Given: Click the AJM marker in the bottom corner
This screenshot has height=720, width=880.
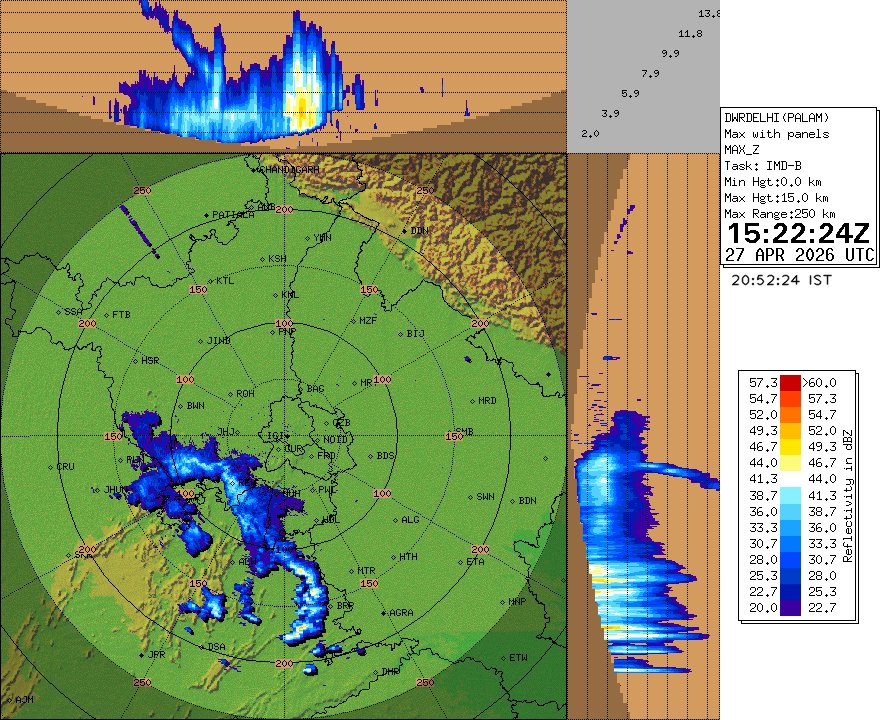Looking at the screenshot, I should tap(12, 702).
